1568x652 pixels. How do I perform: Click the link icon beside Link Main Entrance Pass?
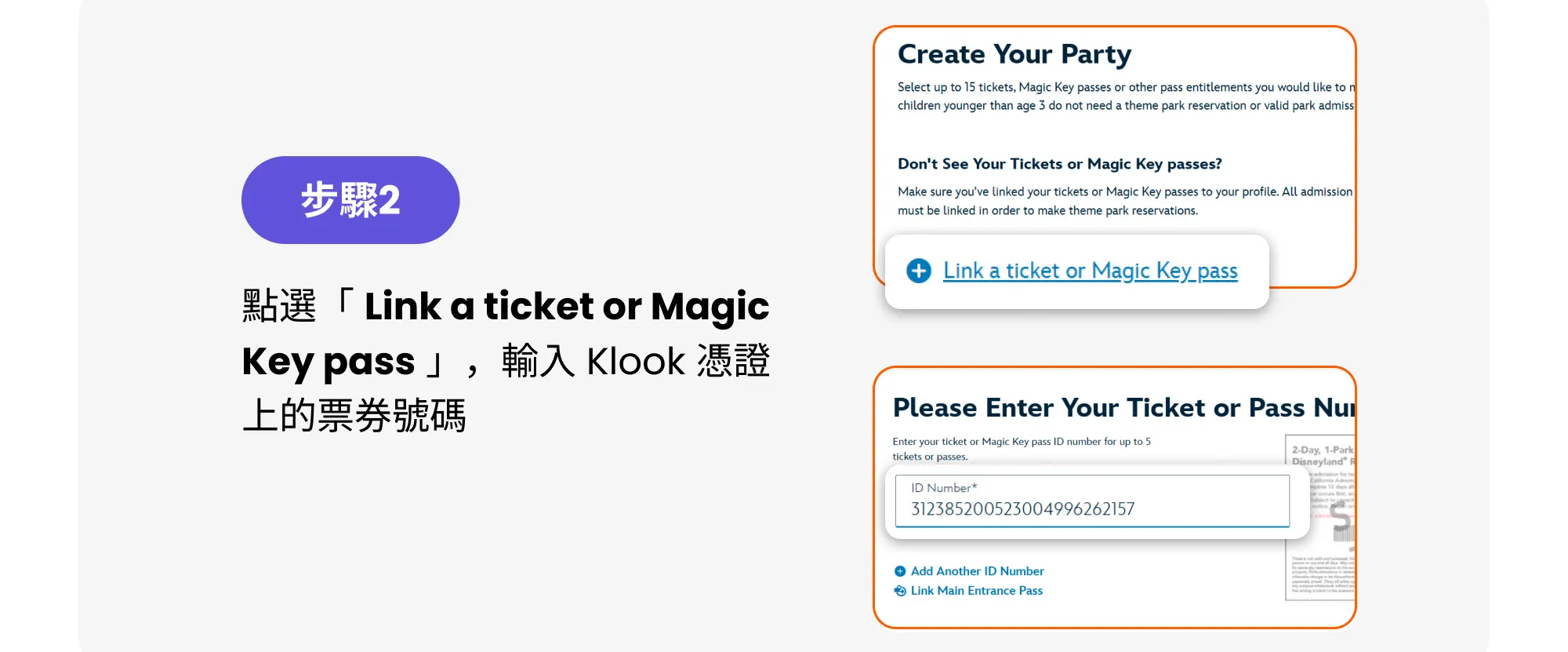[900, 591]
